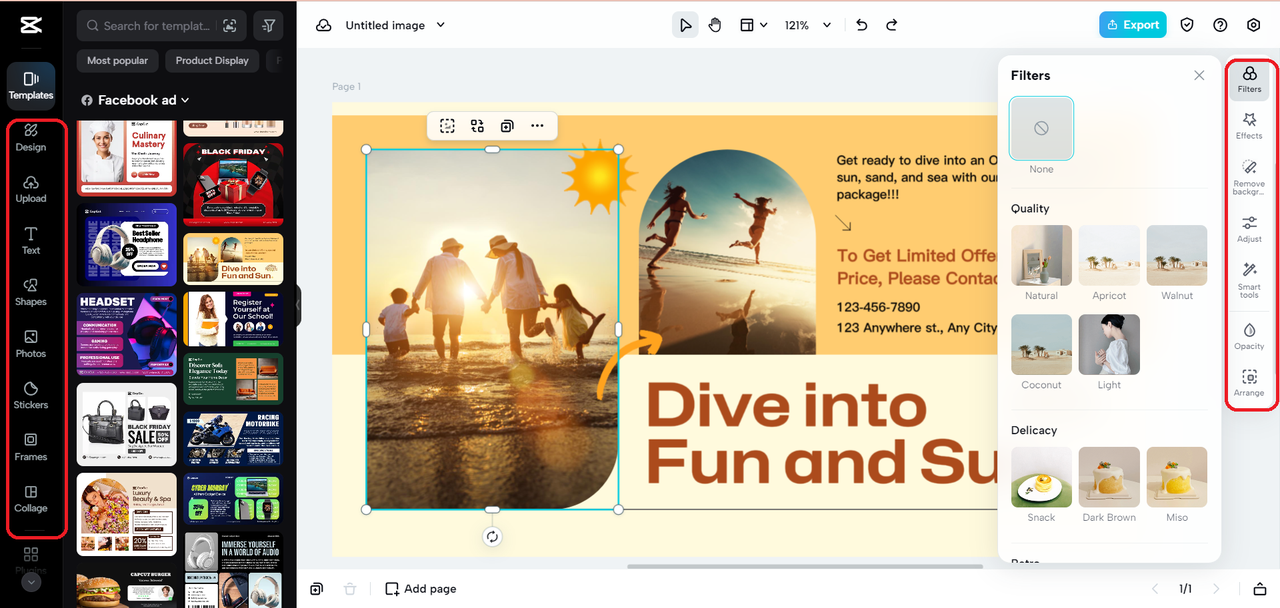The width and height of the screenshot is (1280, 608).
Task: Open the Frames sidebar panel
Action: tap(31, 447)
